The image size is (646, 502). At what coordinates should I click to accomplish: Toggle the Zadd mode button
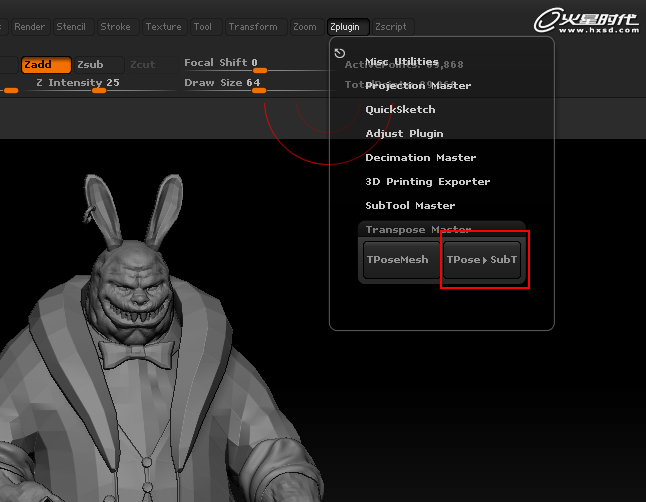[x=46, y=65]
